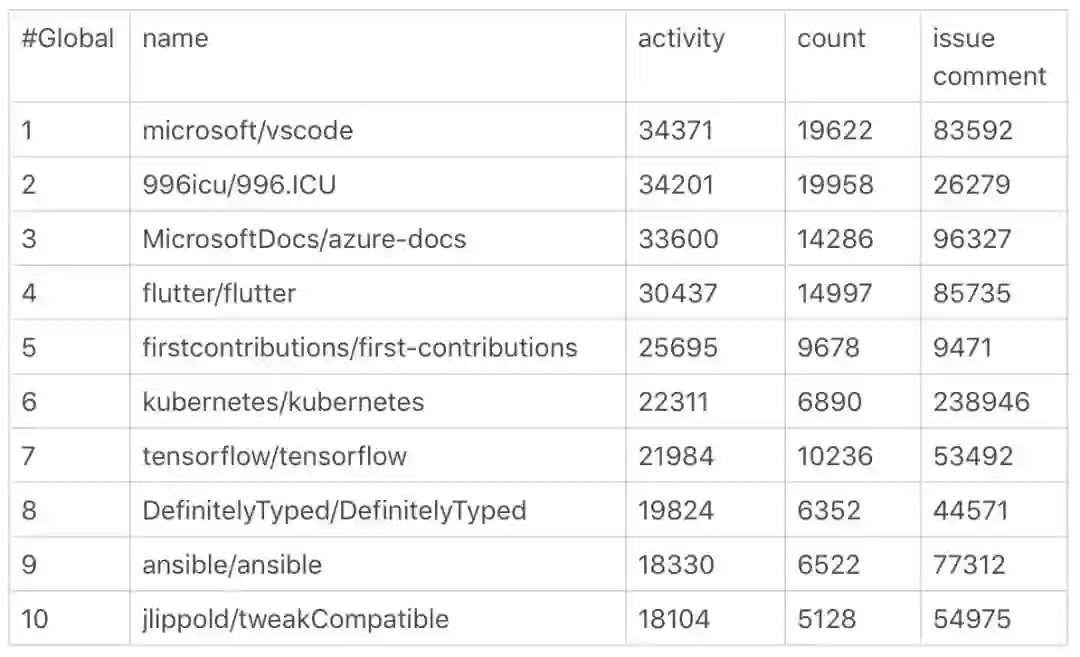Select issue comment value 54975

click(972, 619)
